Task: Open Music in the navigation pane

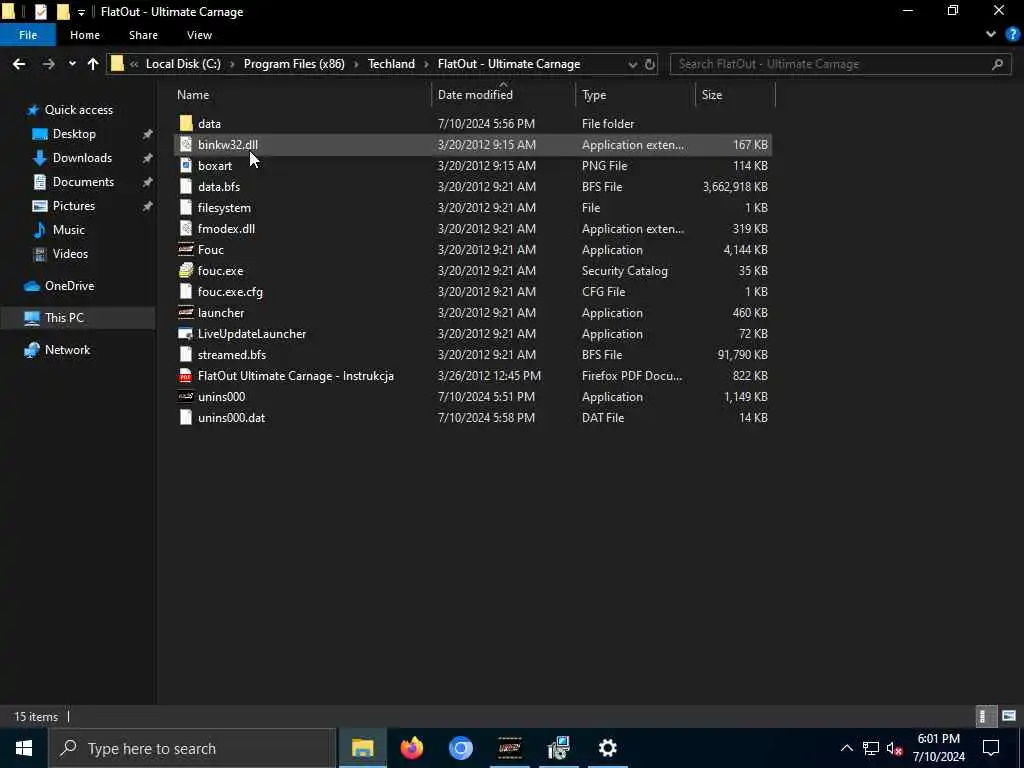Action: point(69,230)
